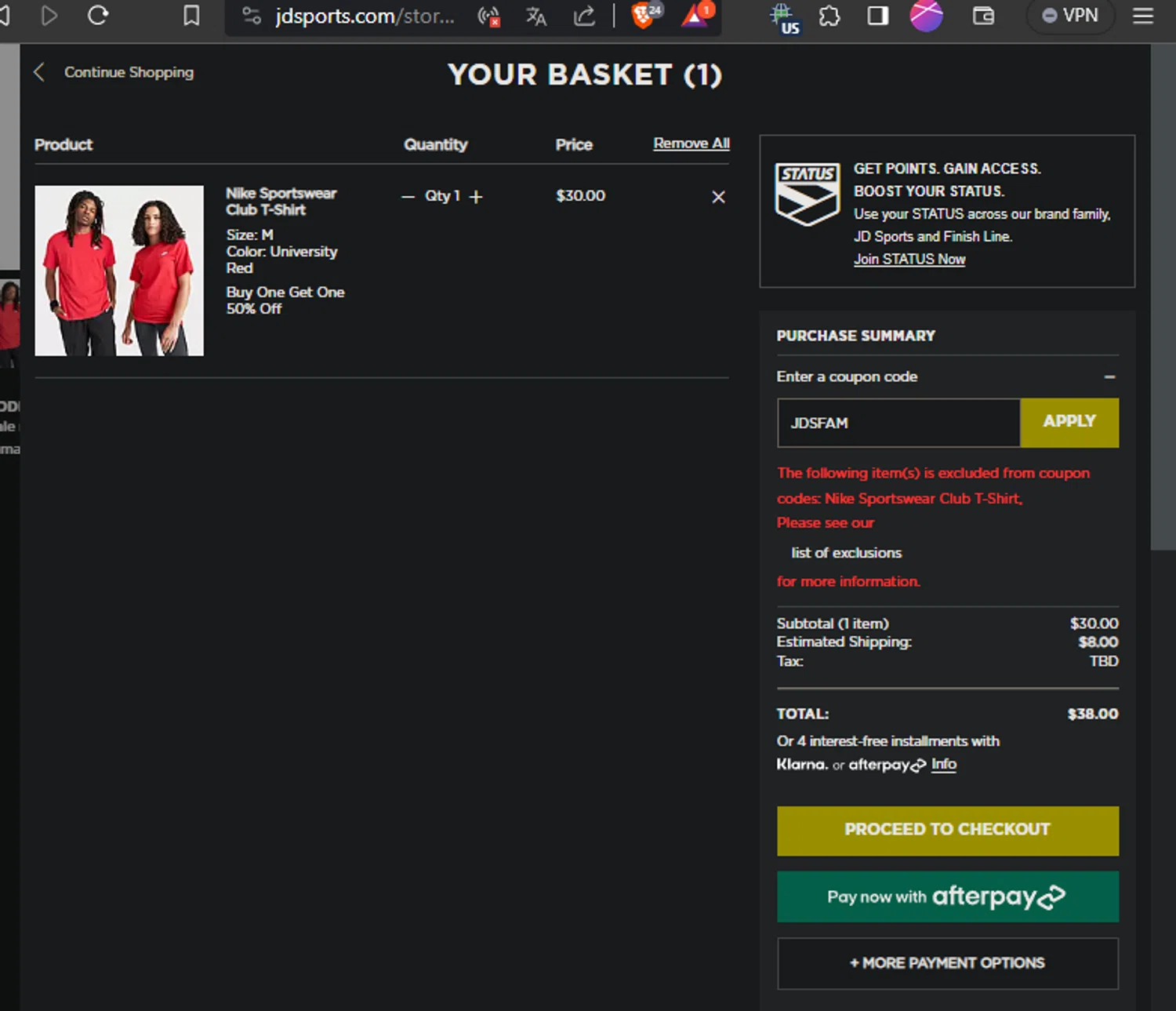Click the Your Basket (1) heading
This screenshot has width=1176, height=1011.
(x=585, y=75)
